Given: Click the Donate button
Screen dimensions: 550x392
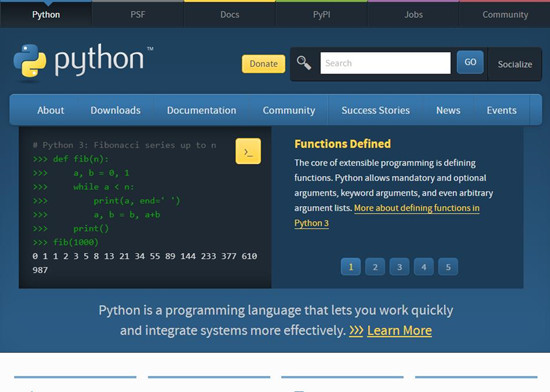Looking at the screenshot, I should [263, 64].
